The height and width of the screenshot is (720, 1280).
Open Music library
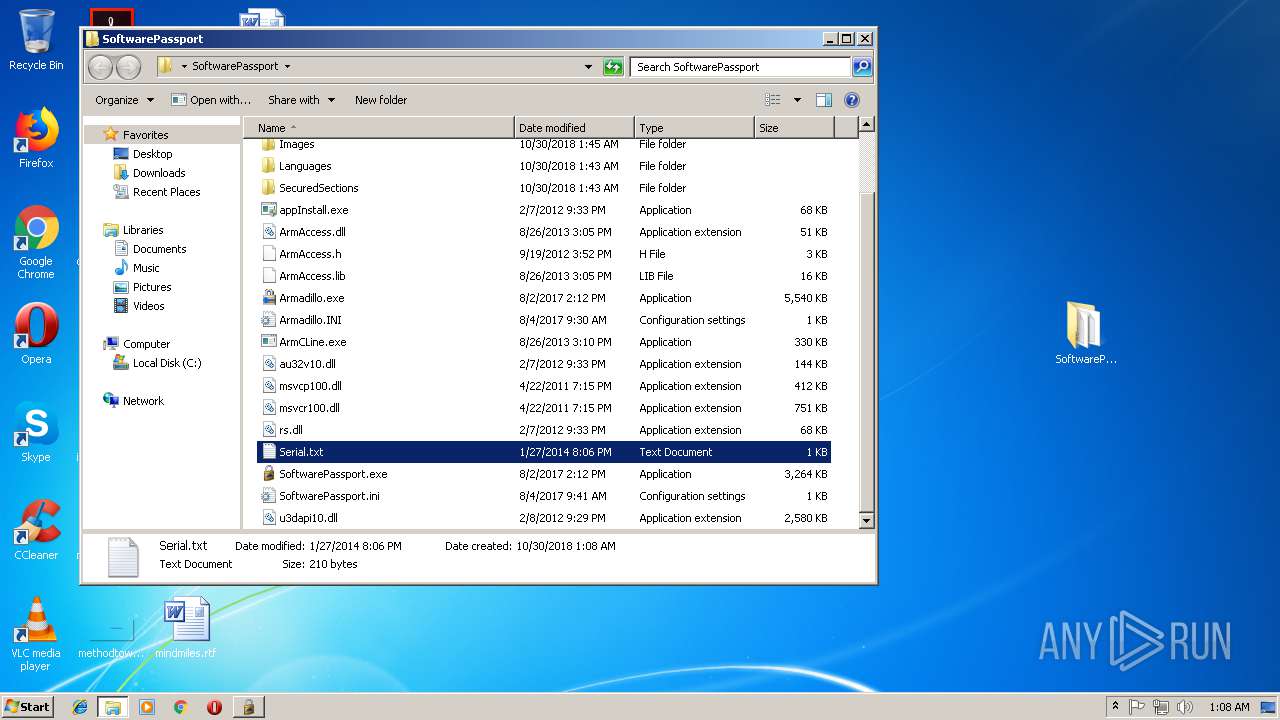(146, 268)
